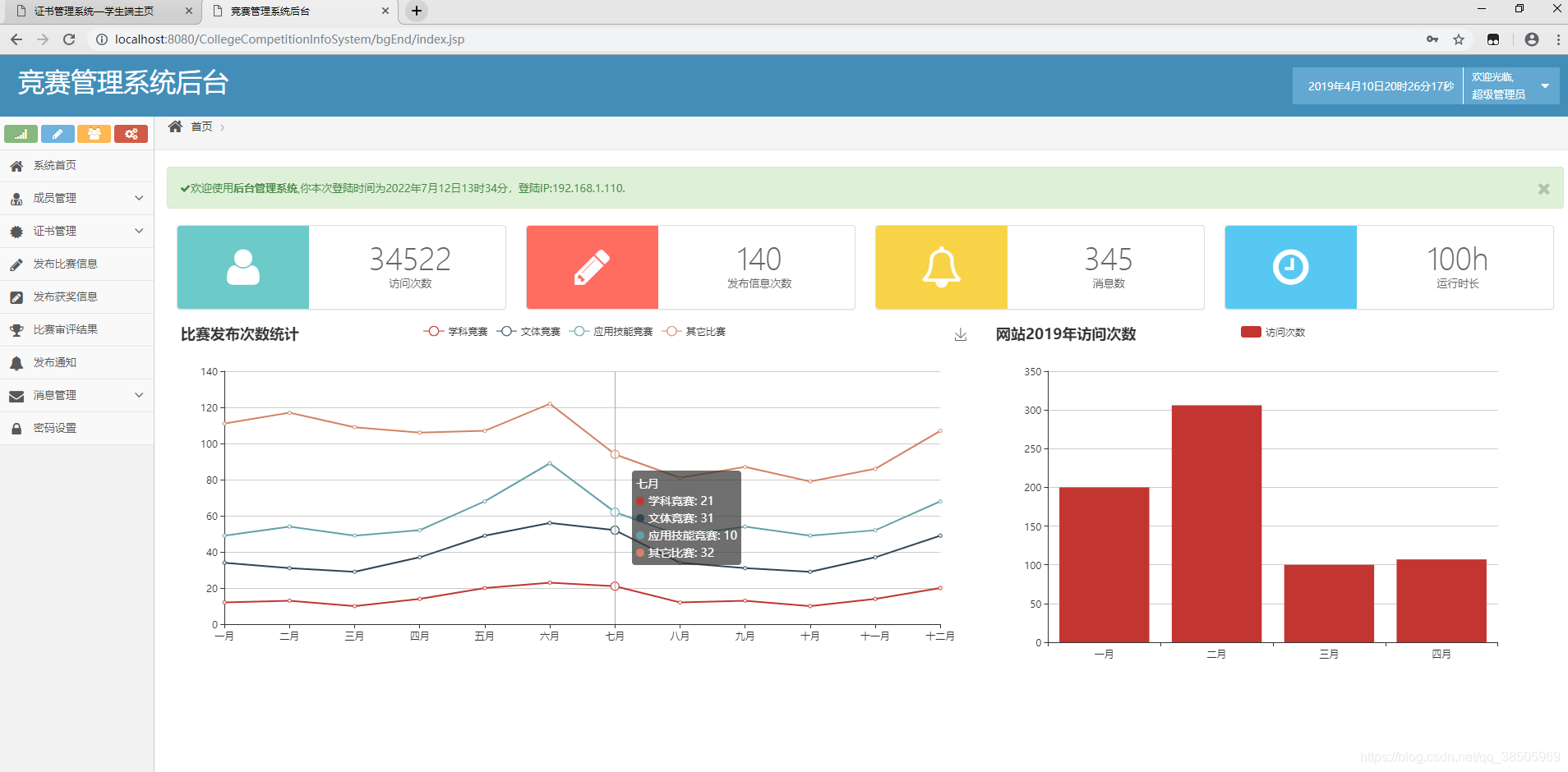The width and height of the screenshot is (1568, 772).
Task: Open the 发布通知 menu item
Action: (x=76, y=363)
